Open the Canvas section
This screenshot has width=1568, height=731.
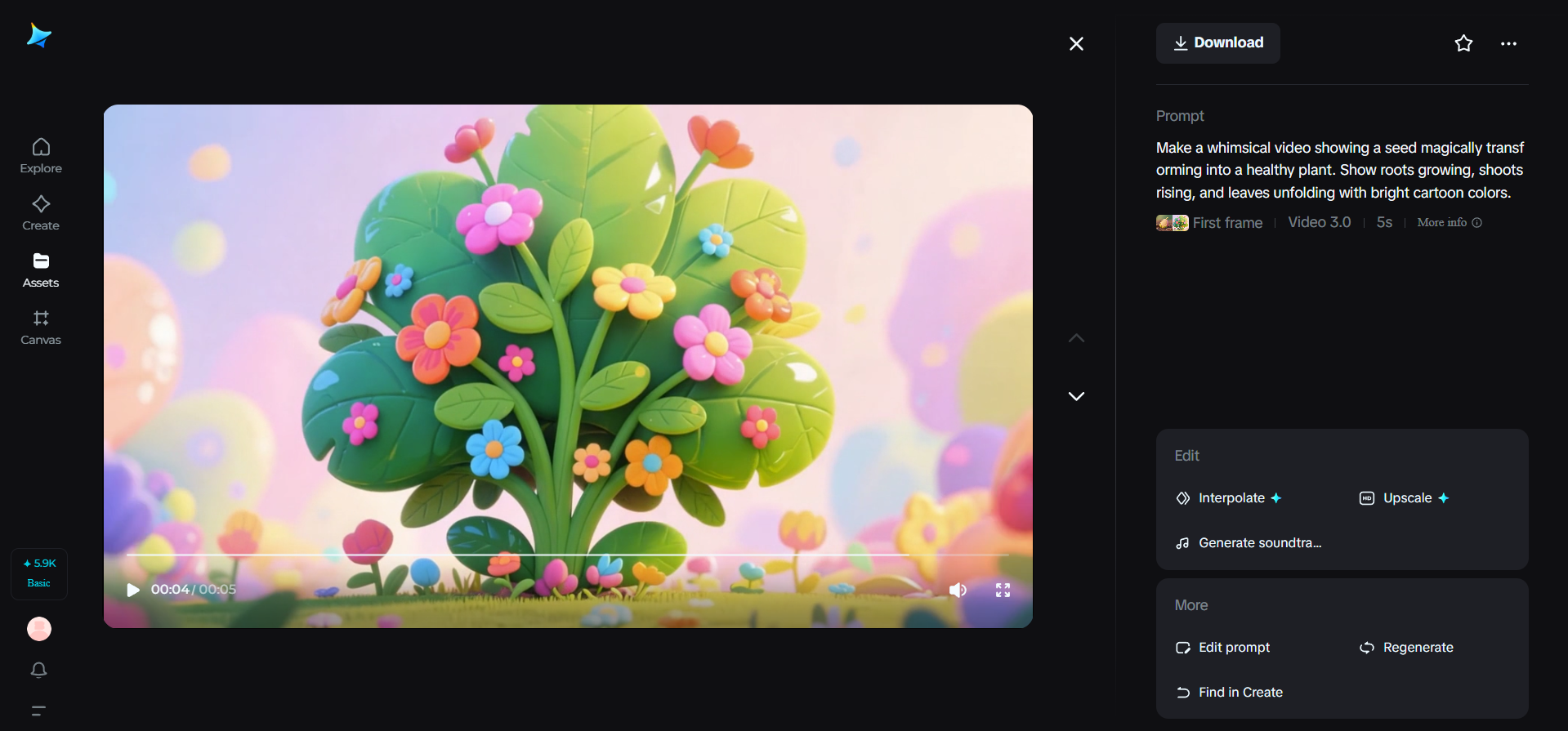point(41,327)
